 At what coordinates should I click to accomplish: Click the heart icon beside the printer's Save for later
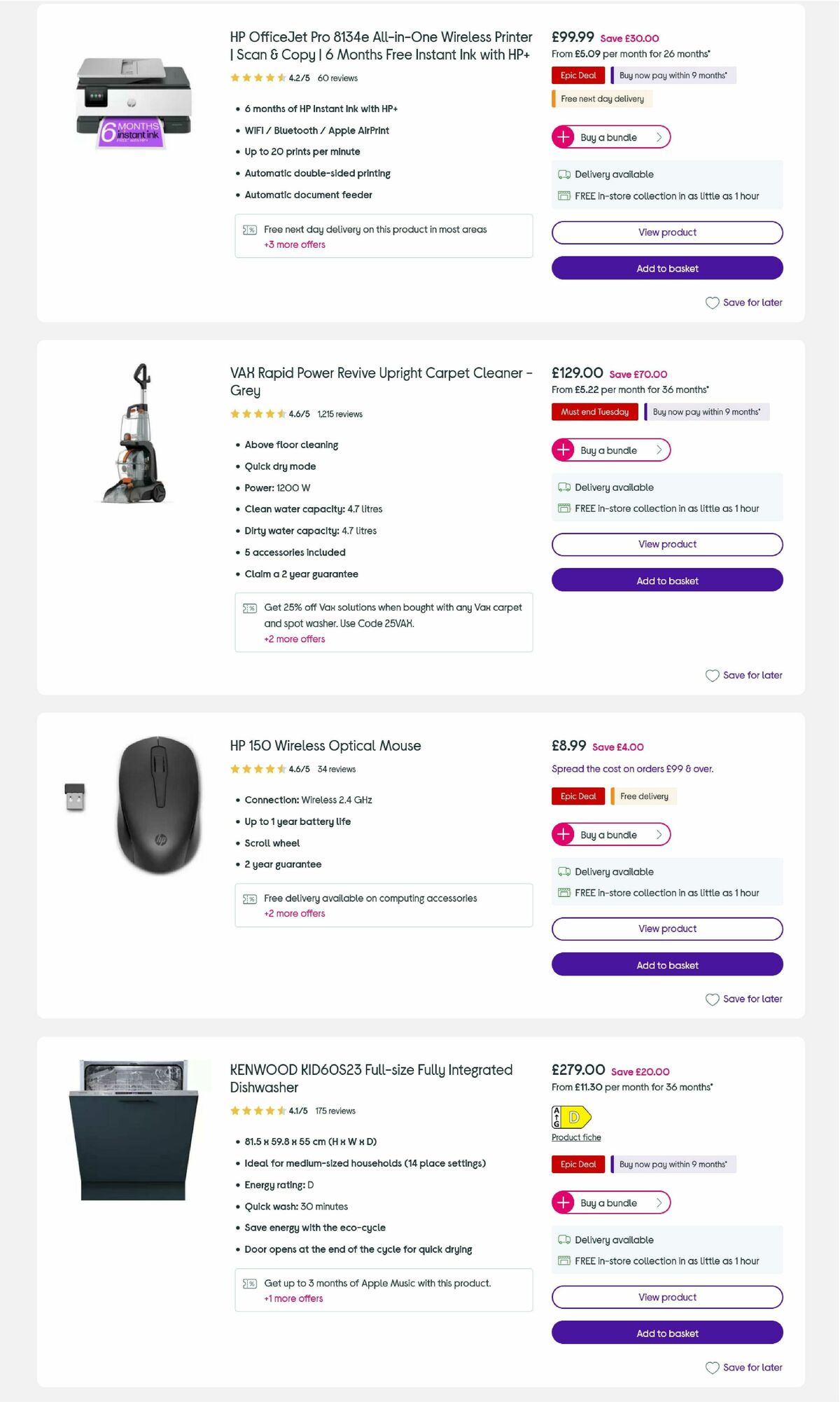712,303
